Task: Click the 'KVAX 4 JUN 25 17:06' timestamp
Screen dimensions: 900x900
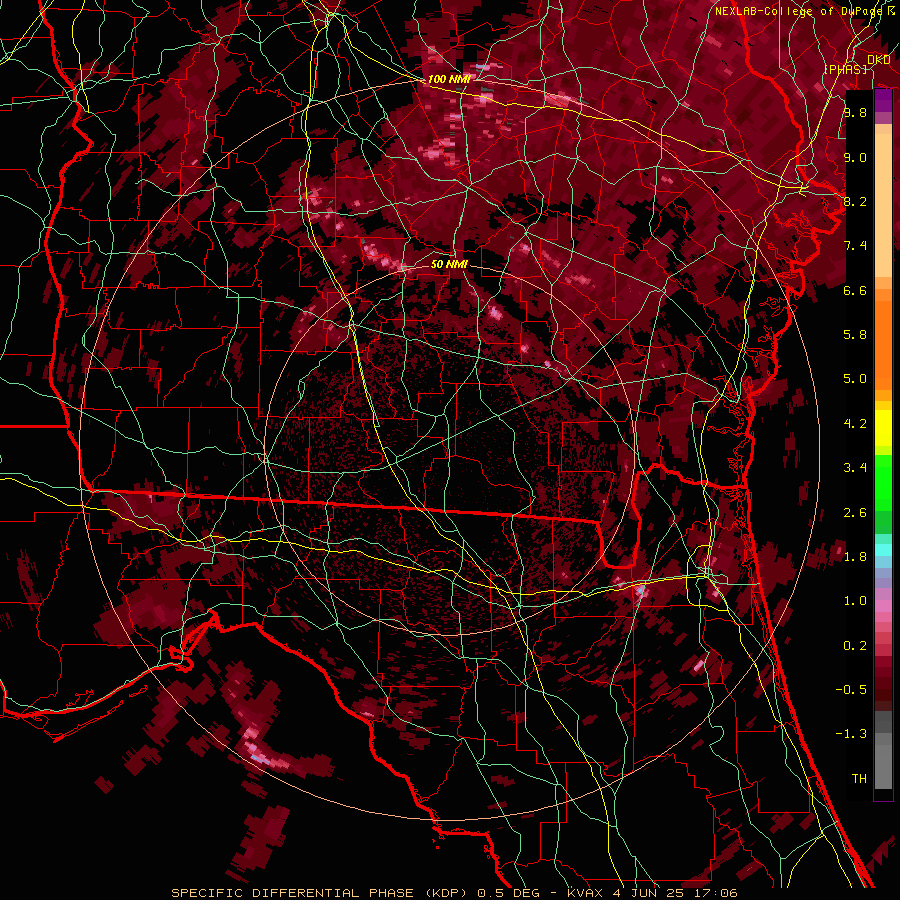Action: point(652,893)
